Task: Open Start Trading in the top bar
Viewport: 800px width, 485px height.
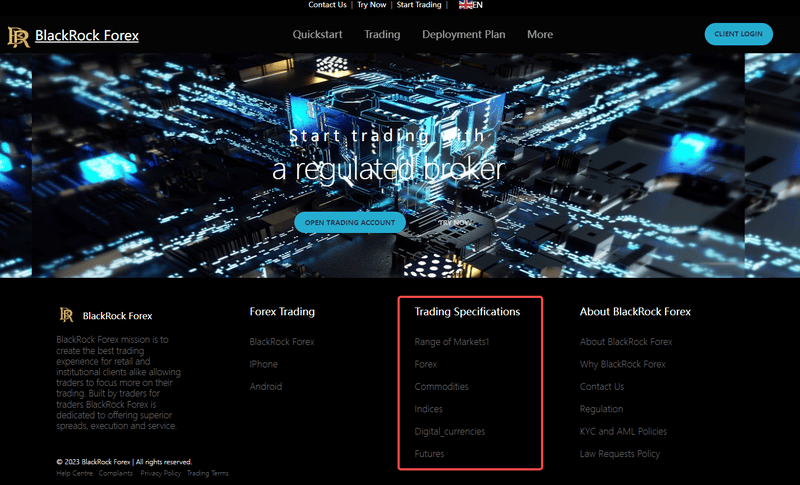Action: coord(419,5)
